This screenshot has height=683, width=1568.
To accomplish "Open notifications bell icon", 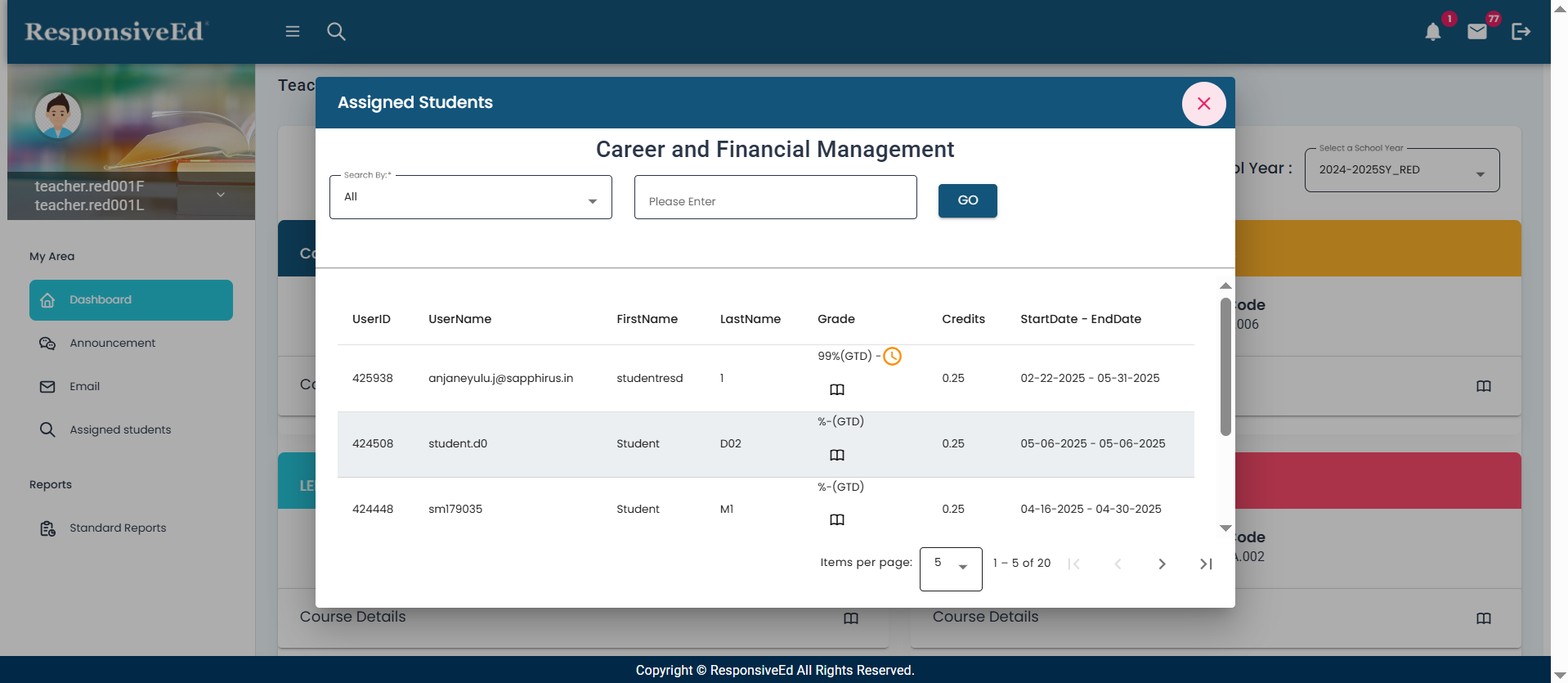I will pos(1432,32).
